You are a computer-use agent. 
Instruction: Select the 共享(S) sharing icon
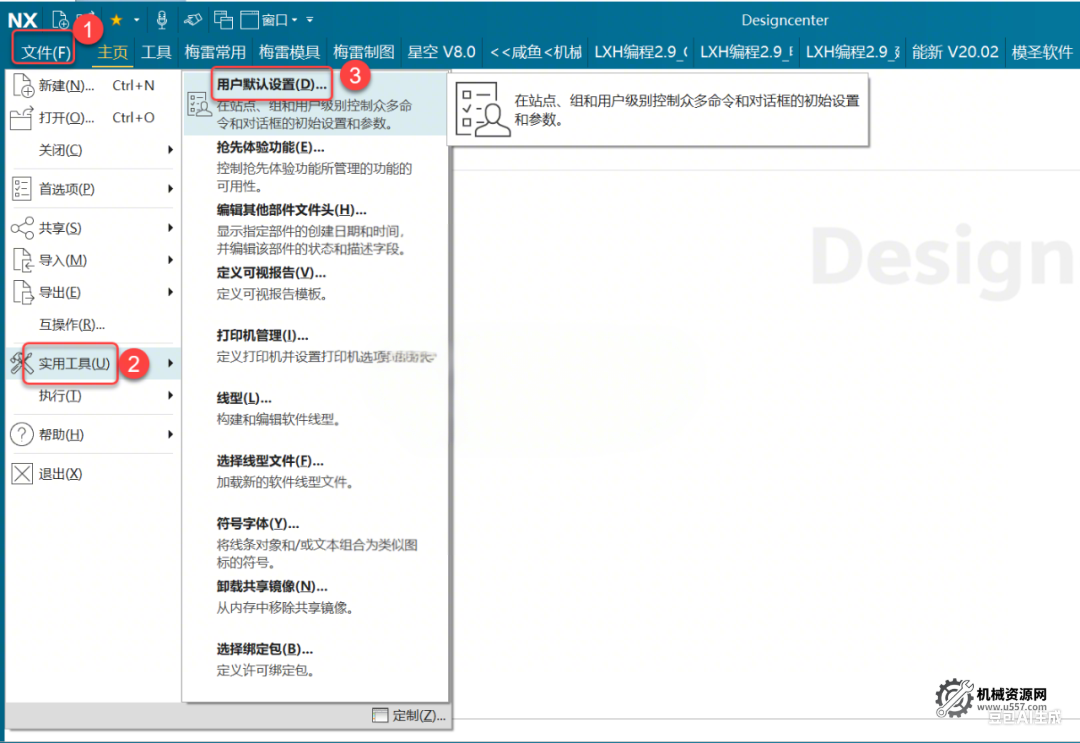pyautogui.click(x=22, y=228)
